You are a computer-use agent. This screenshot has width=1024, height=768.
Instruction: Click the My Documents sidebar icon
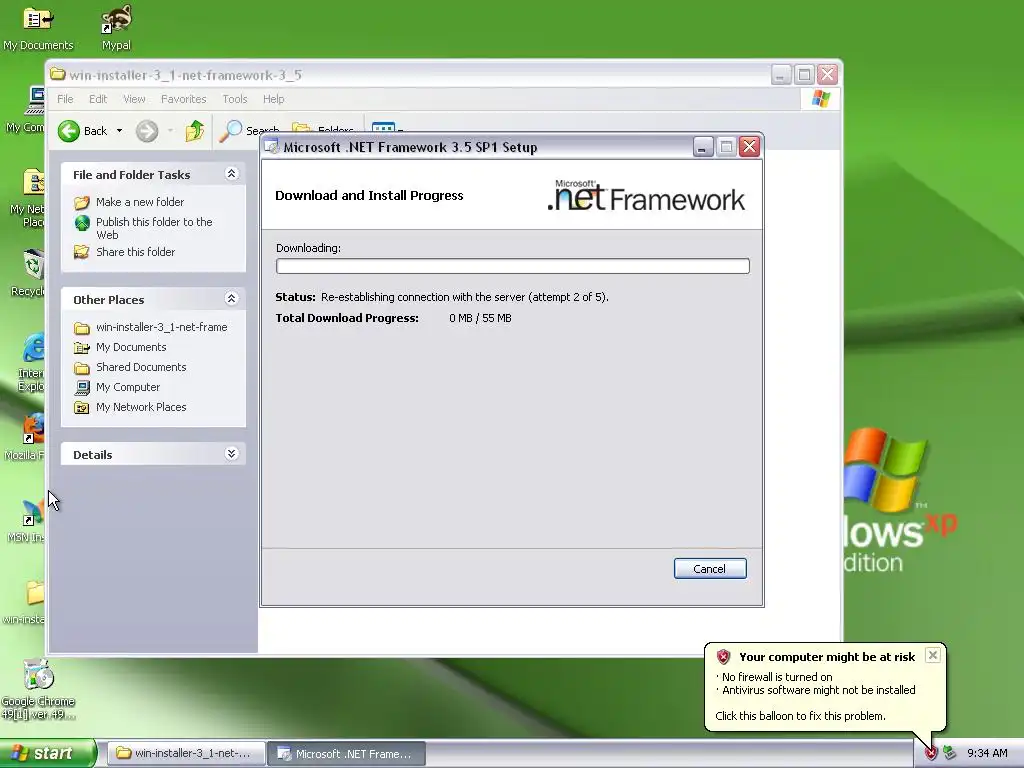click(82, 348)
